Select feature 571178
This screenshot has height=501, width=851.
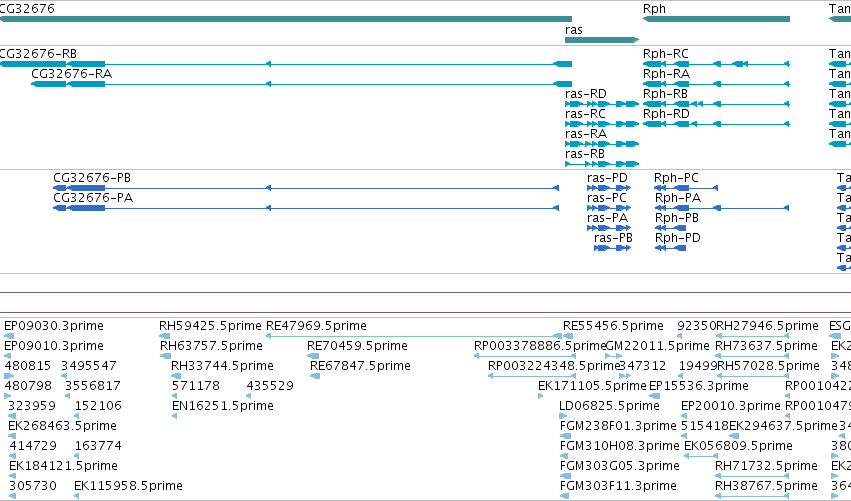pos(196,386)
